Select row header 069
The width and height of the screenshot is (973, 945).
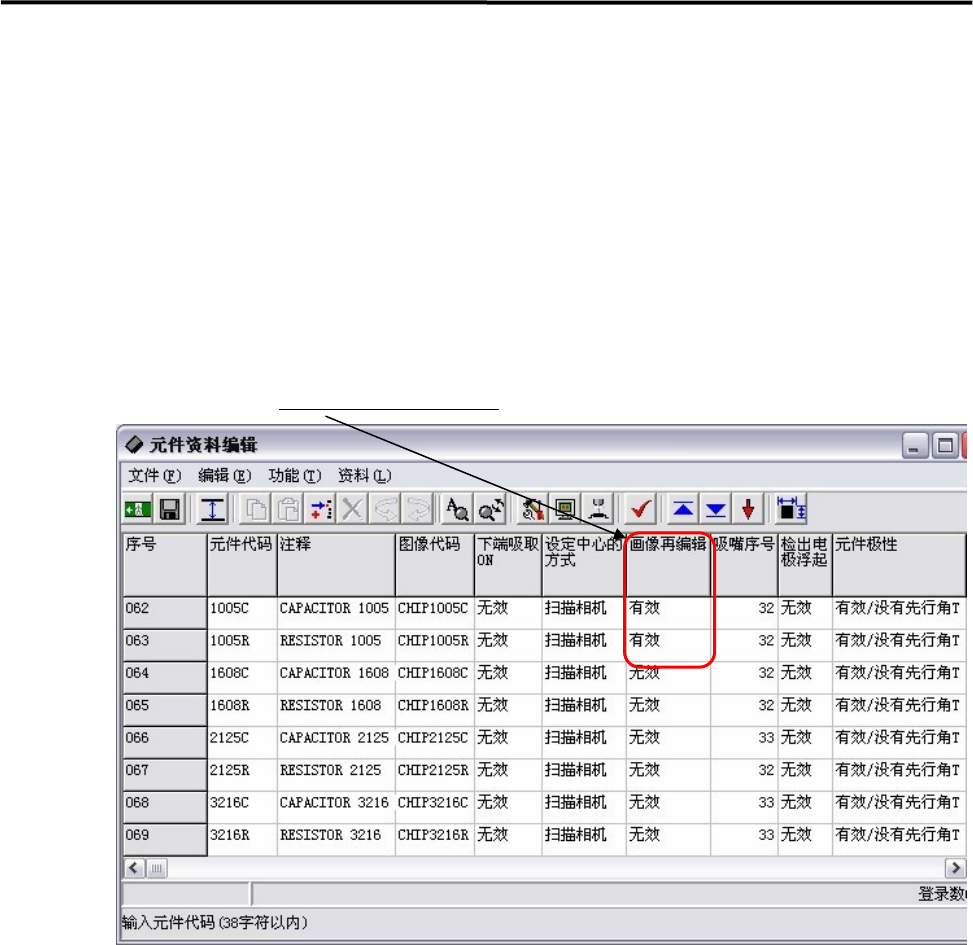[164, 839]
